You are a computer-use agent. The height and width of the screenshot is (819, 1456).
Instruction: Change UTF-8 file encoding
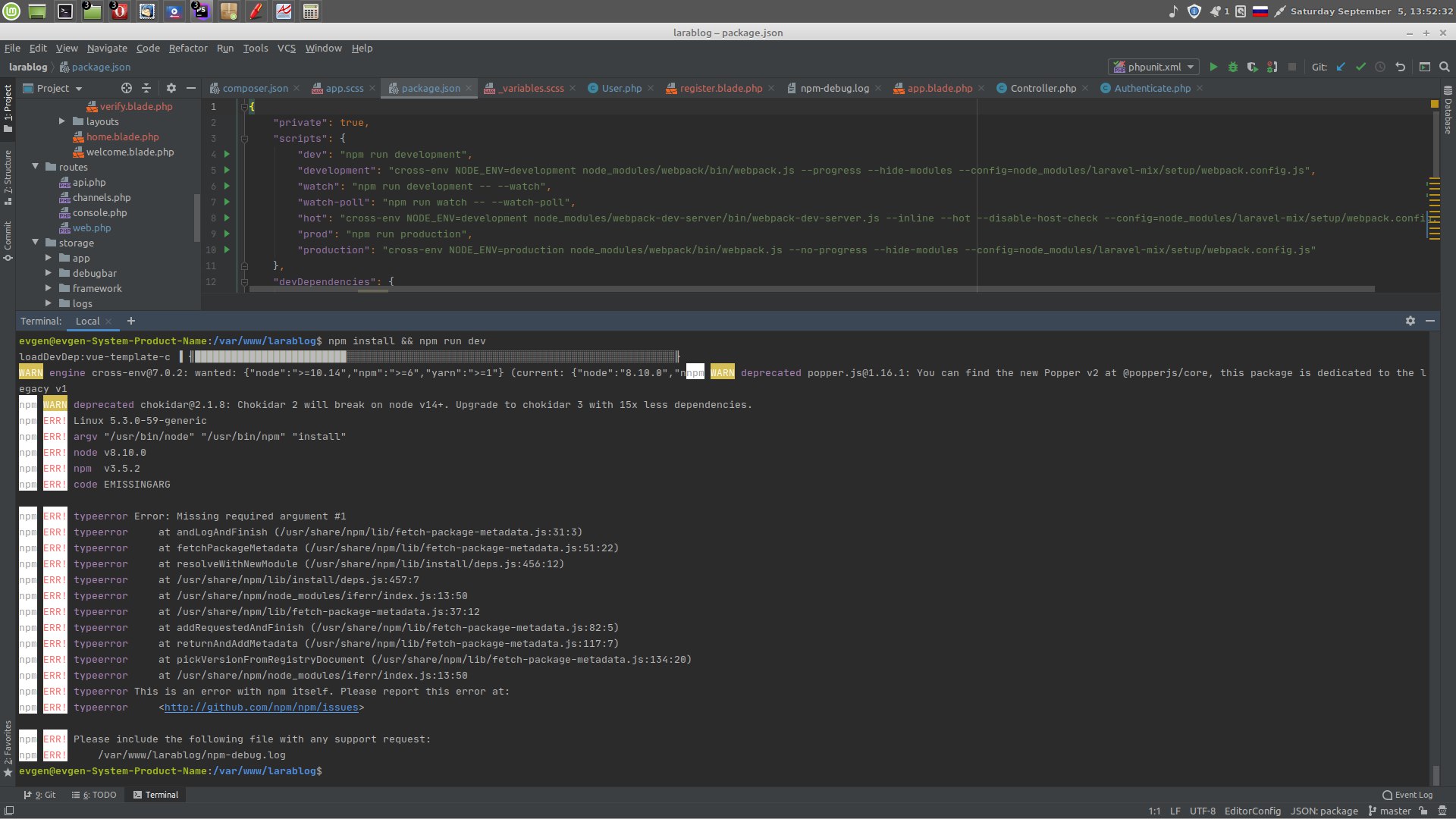[x=1202, y=811]
